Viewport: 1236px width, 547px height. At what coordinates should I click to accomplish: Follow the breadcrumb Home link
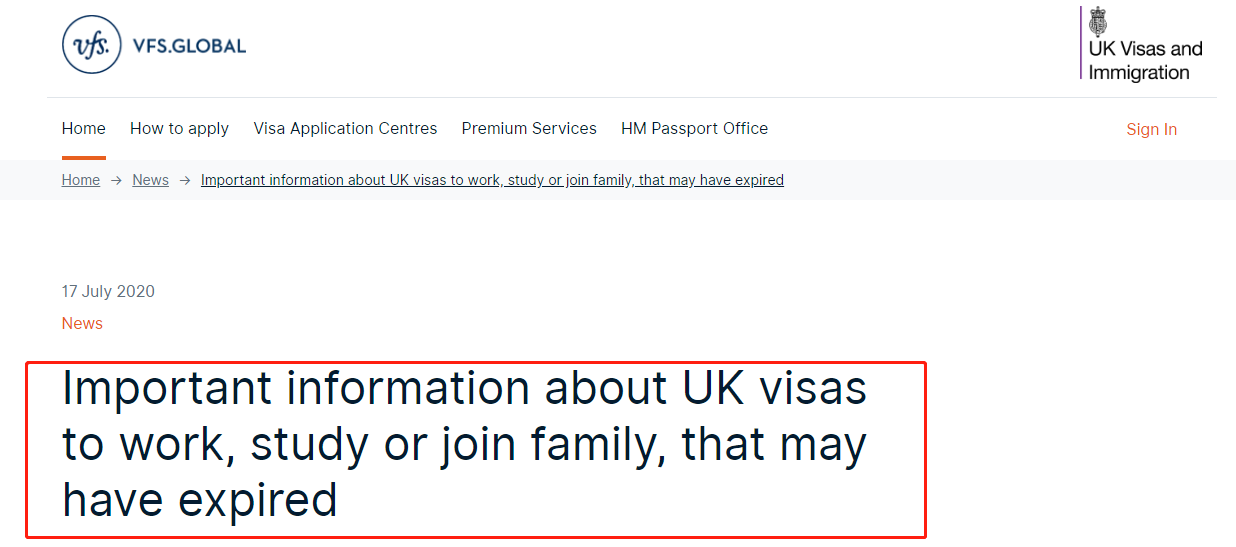point(81,180)
